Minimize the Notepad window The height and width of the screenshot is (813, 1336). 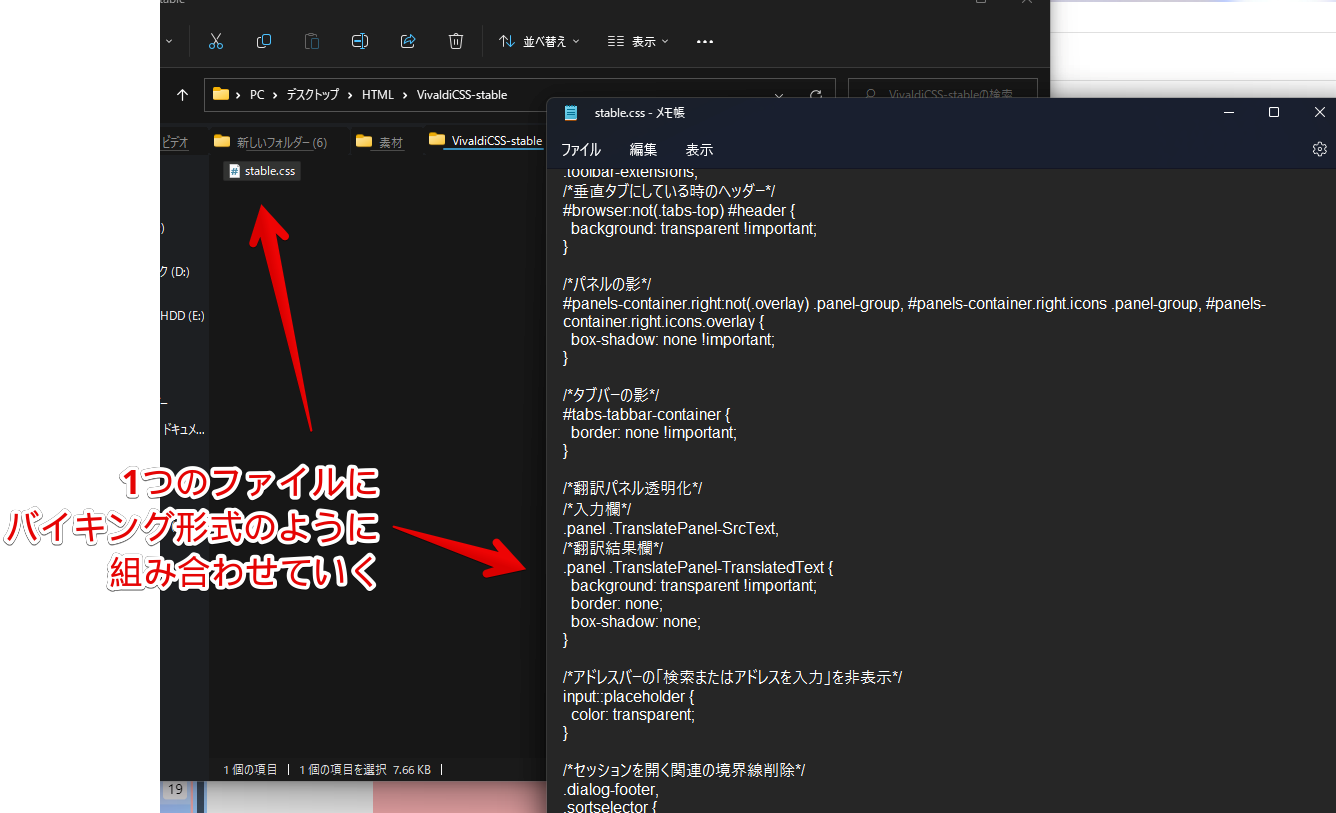[x=1228, y=113]
